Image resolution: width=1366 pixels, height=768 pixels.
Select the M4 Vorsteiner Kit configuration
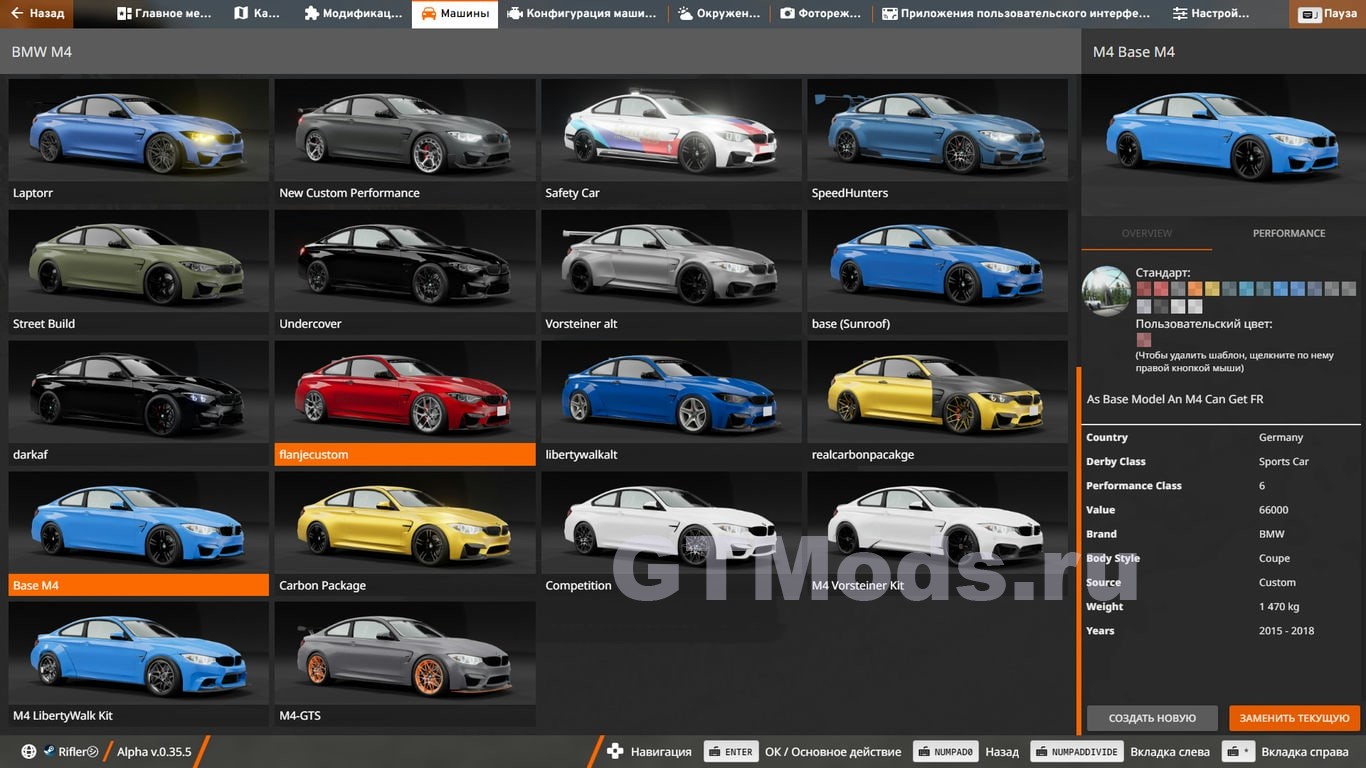pyautogui.click(x=938, y=534)
